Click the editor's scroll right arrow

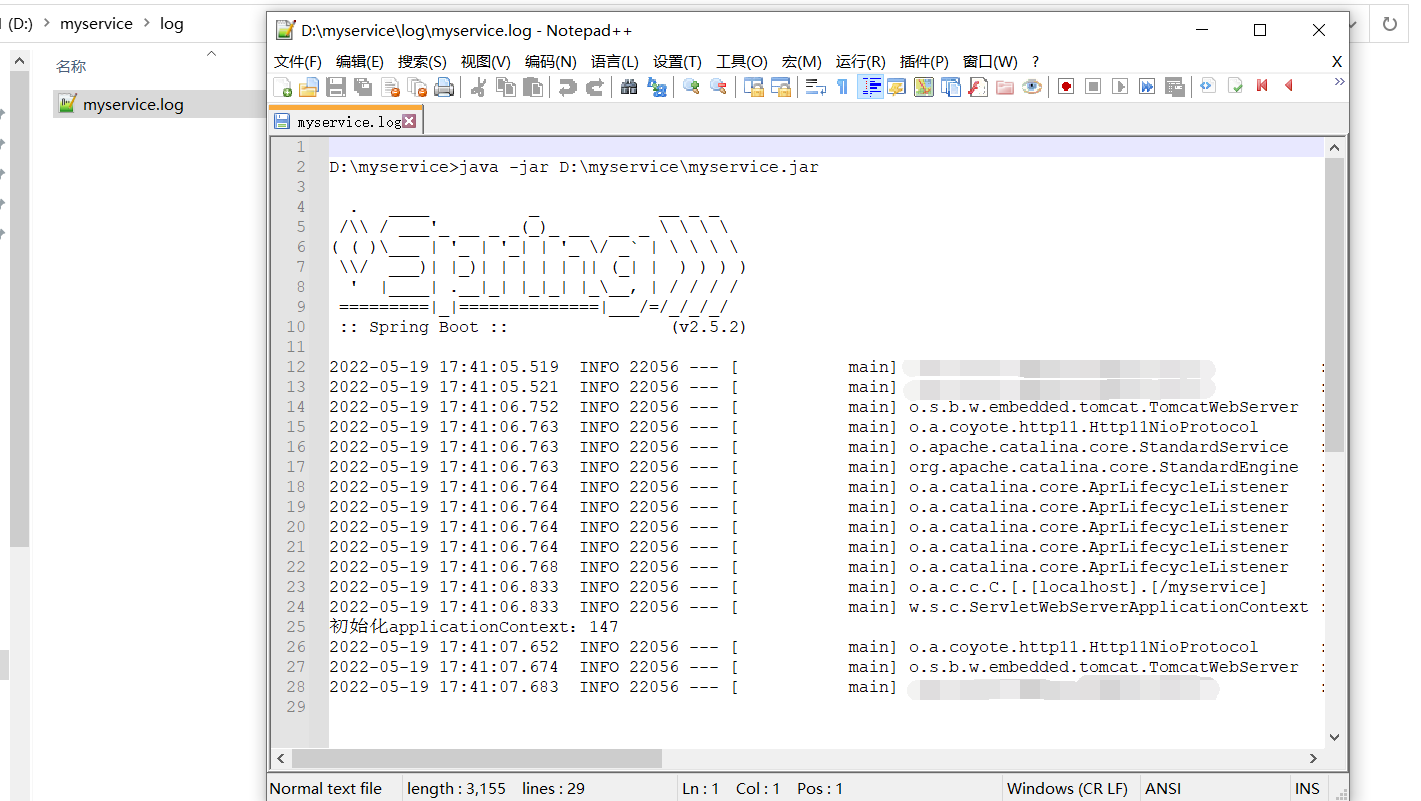(1314, 758)
